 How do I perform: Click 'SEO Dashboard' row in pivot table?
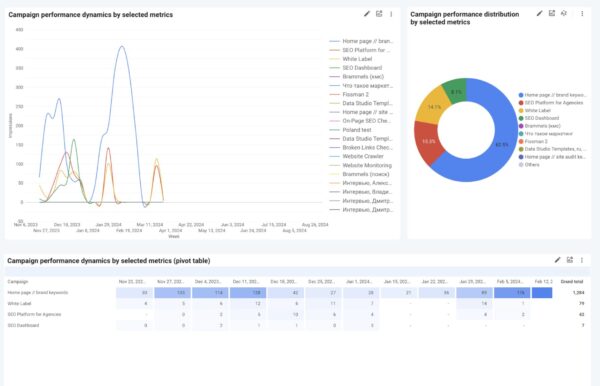(x=23, y=325)
